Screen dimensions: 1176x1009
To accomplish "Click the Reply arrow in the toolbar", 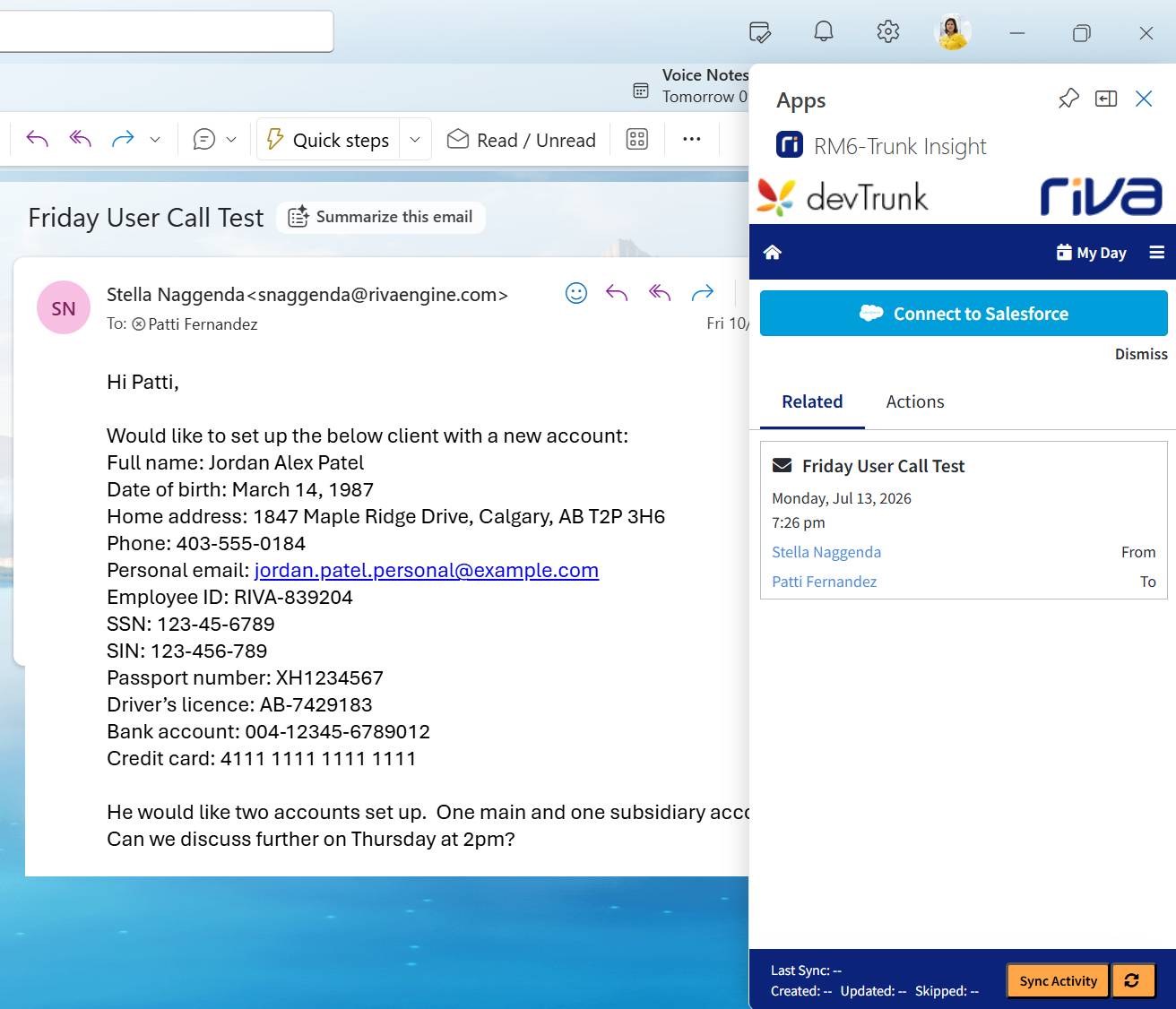I will 37,139.
